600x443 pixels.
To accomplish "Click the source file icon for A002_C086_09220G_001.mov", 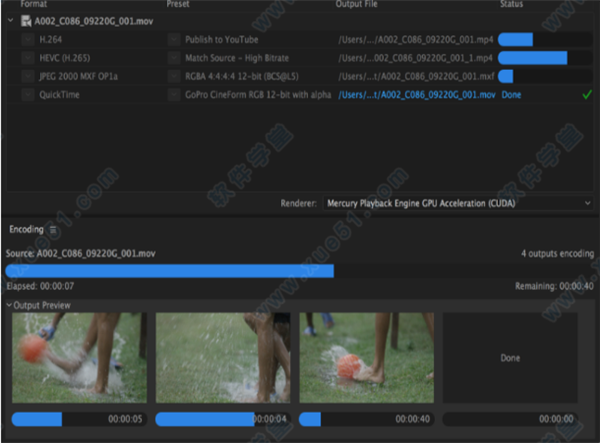I will [x=26, y=20].
